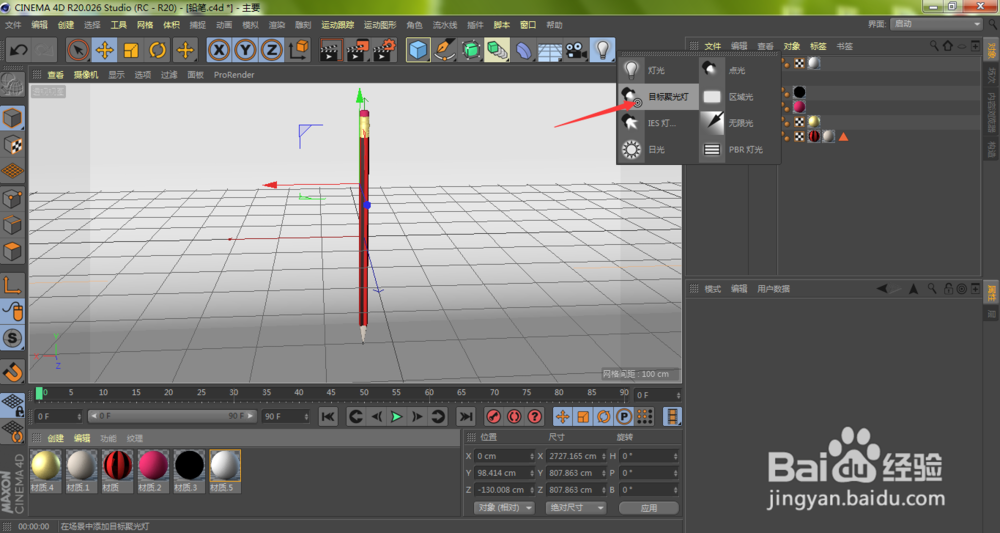Toggle rotation keyframe recording
This screenshot has height=533, width=1000.
603,416
